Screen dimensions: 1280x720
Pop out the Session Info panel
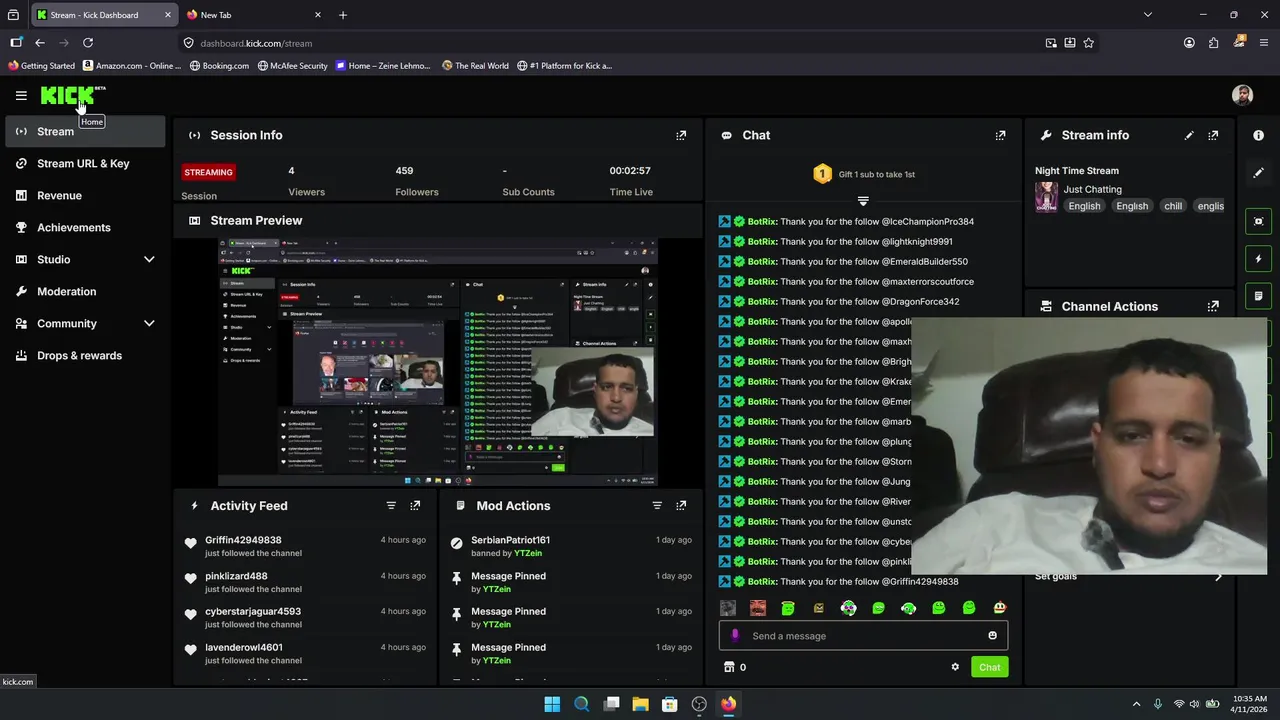pyautogui.click(x=681, y=135)
